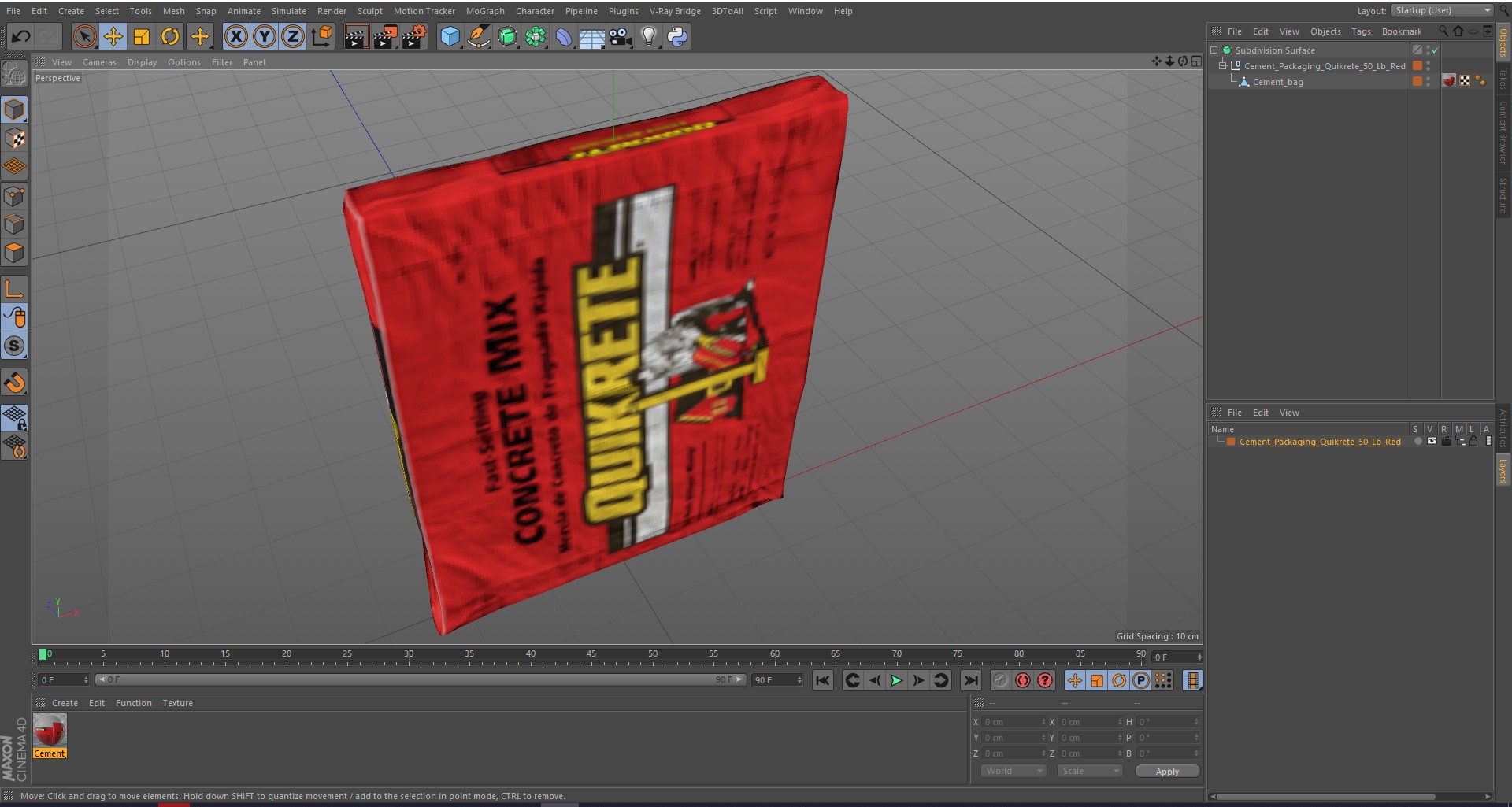Viewport: 1512px width, 807px height.
Task: Click the Undo arrow icon
Action: 21,36
